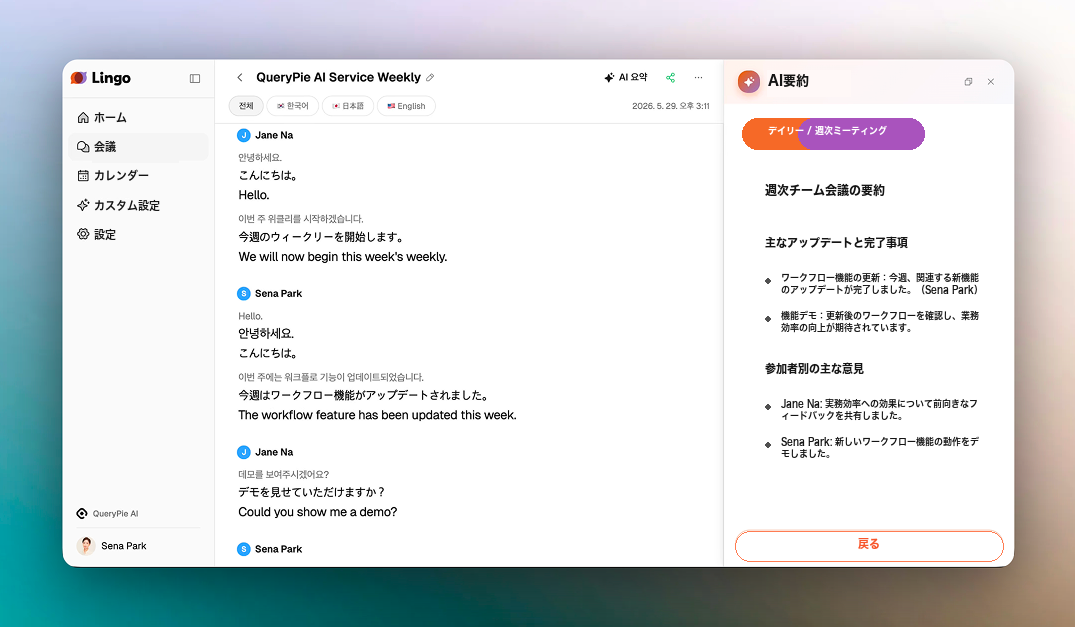This screenshot has width=1075, height=627.
Task: Click the Lingo logo
Action: click(x=101, y=77)
